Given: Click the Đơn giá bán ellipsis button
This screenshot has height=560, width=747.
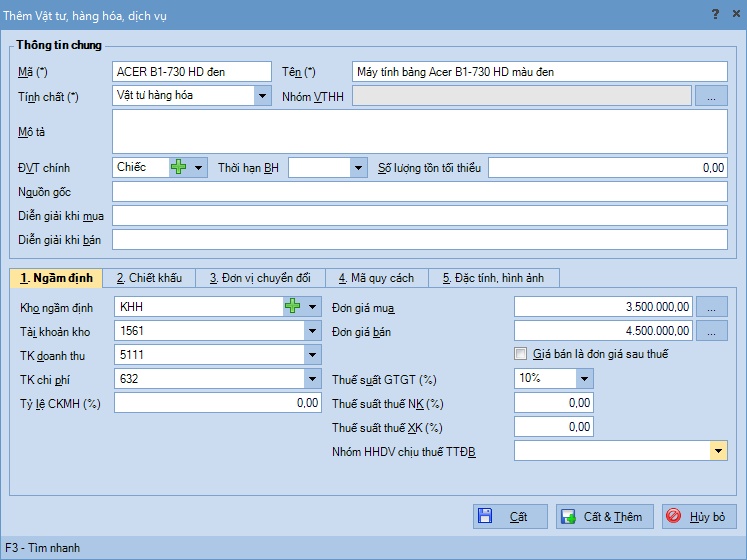Looking at the screenshot, I should click(712, 331).
